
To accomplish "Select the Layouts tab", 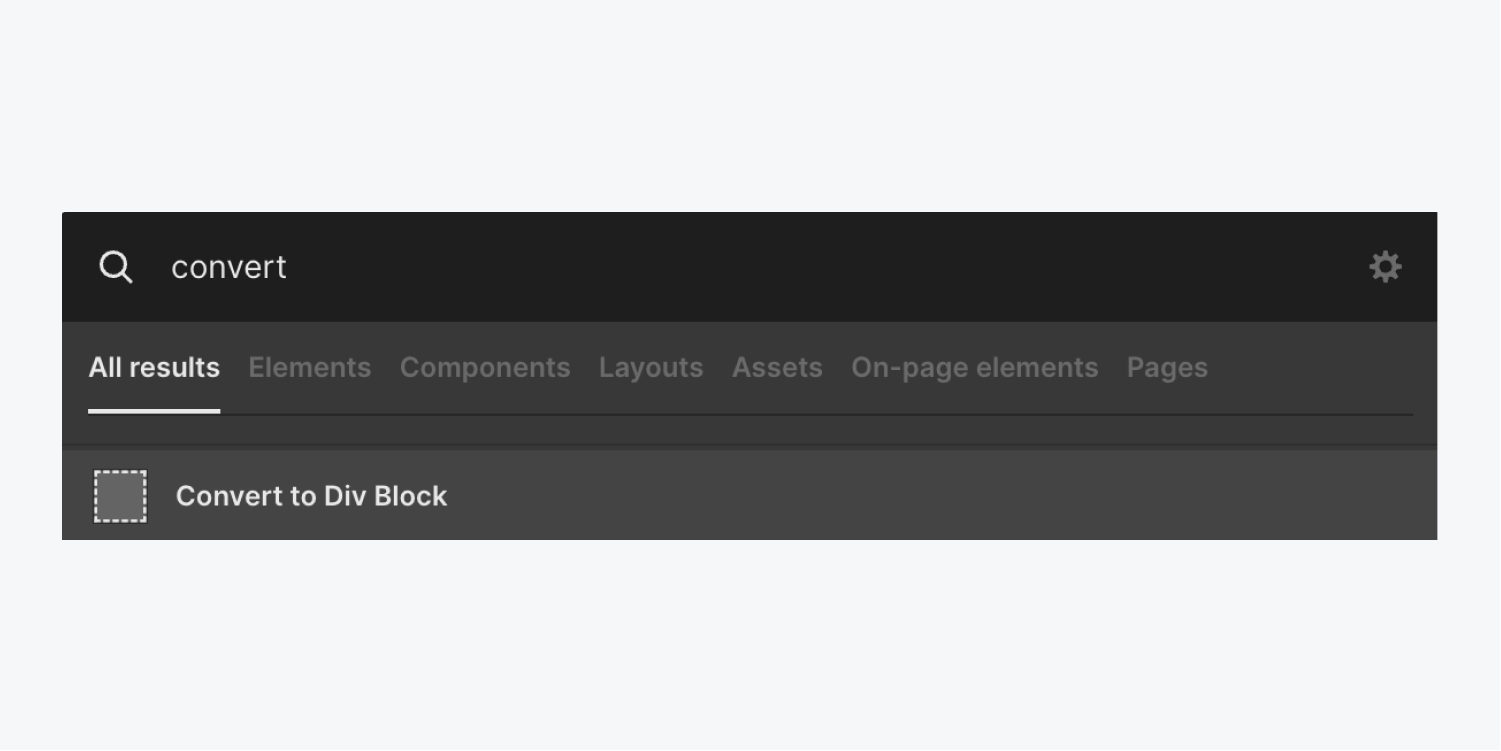I will tap(651, 368).
